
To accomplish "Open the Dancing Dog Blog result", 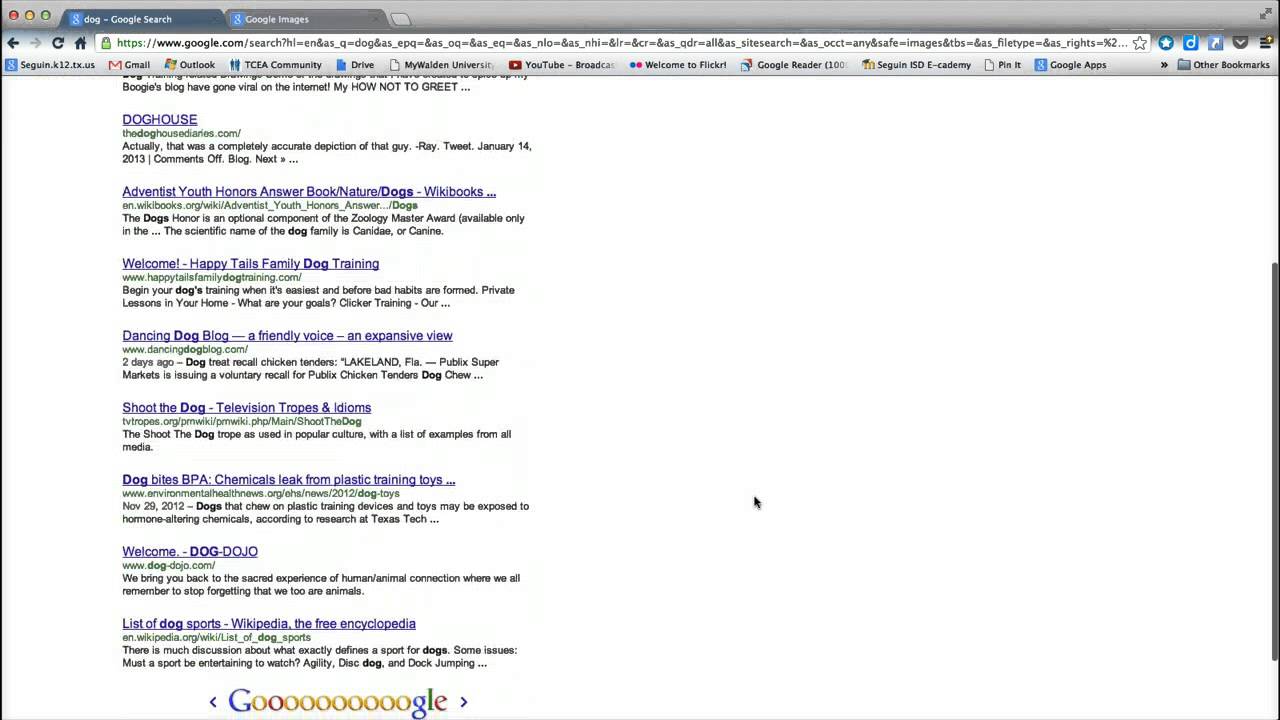I will click(287, 335).
